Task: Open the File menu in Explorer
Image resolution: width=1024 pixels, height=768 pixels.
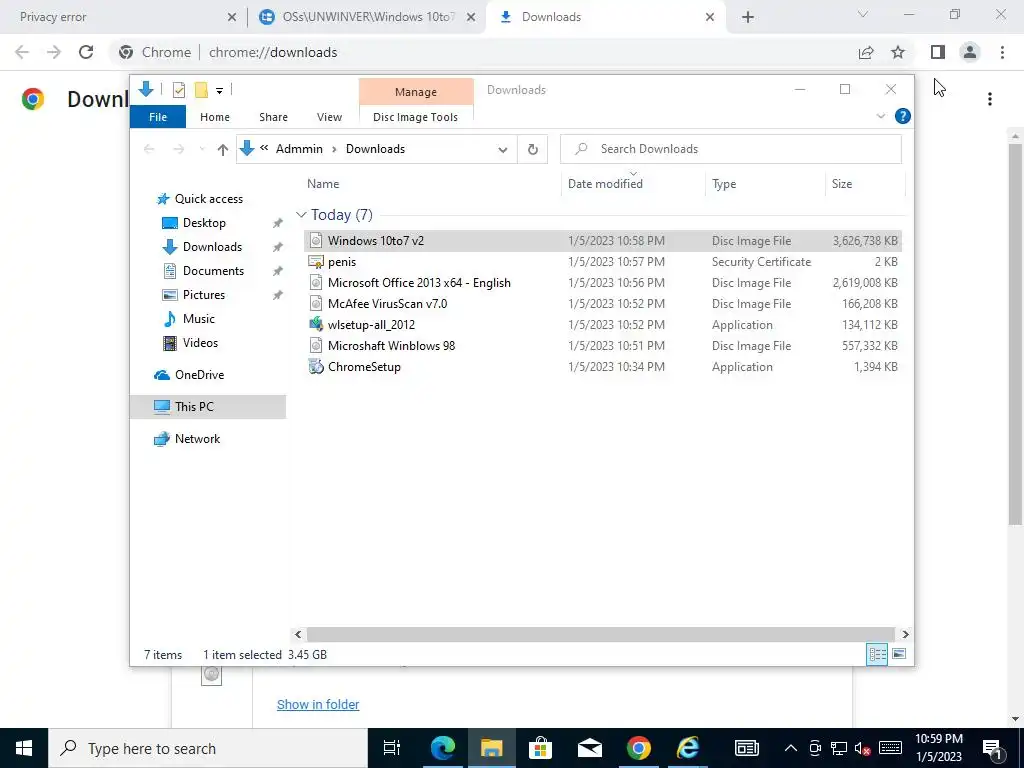Action: click(x=158, y=117)
